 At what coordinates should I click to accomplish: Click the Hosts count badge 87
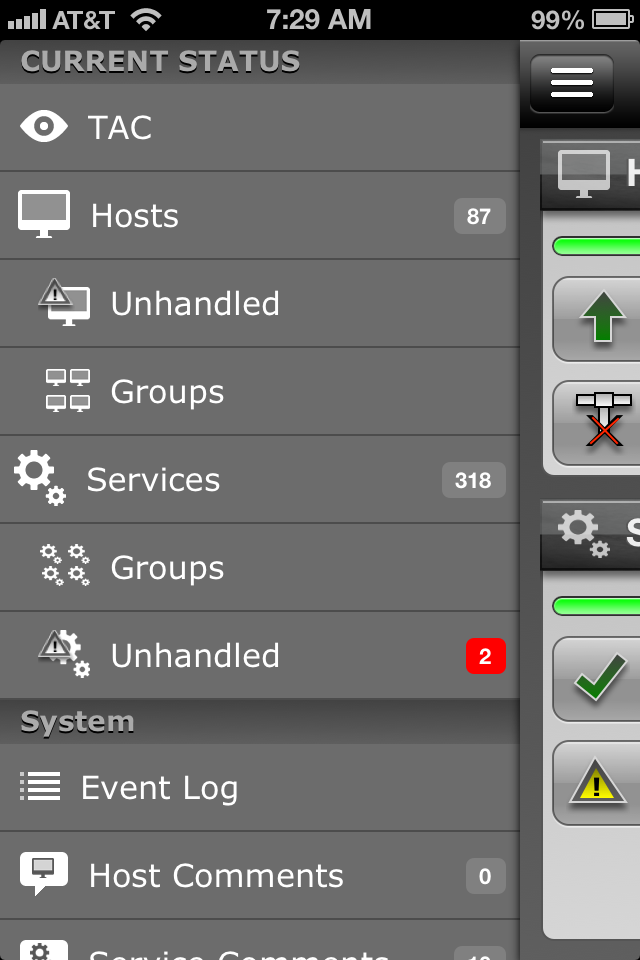[x=480, y=216]
